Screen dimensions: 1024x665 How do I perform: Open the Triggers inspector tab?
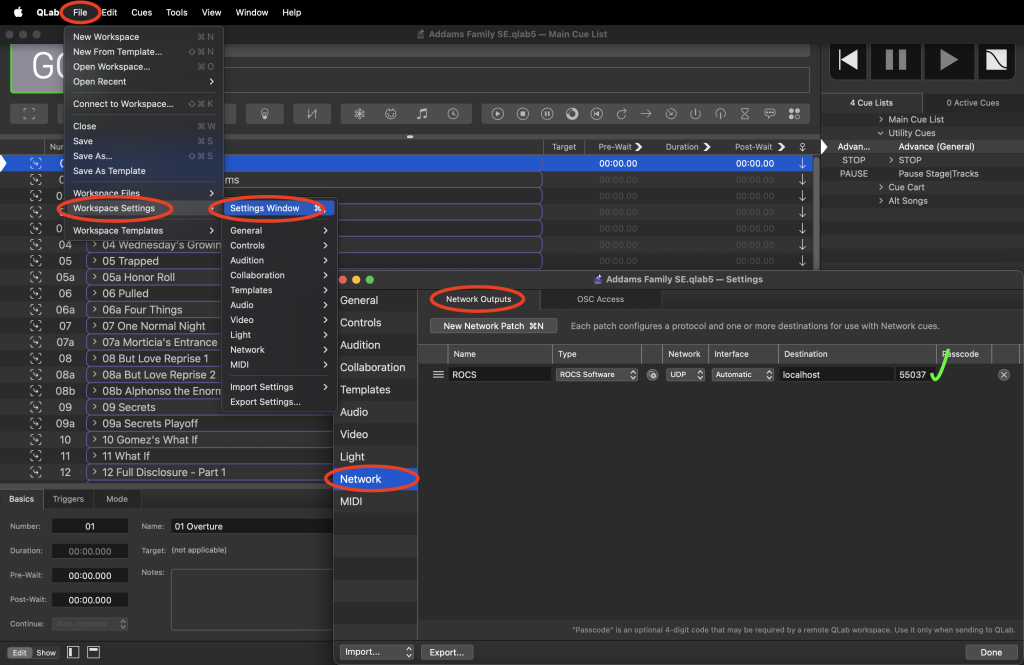click(69, 499)
